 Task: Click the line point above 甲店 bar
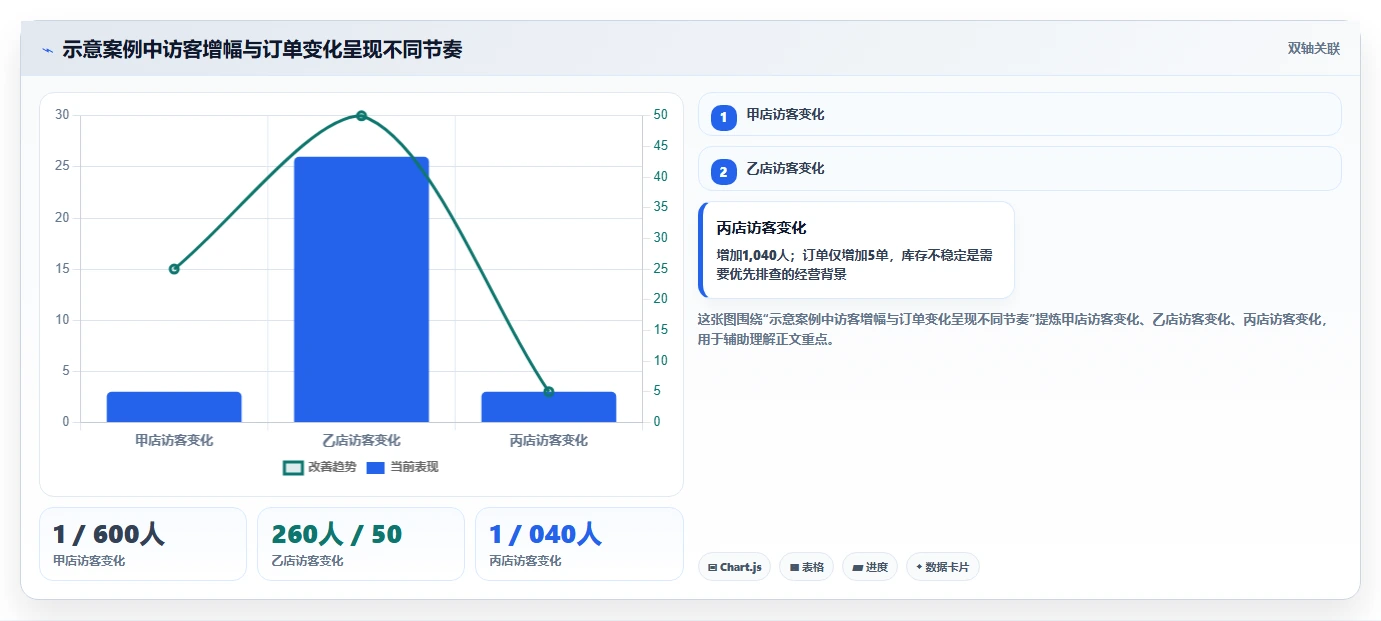pyautogui.click(x=174, y=269)
